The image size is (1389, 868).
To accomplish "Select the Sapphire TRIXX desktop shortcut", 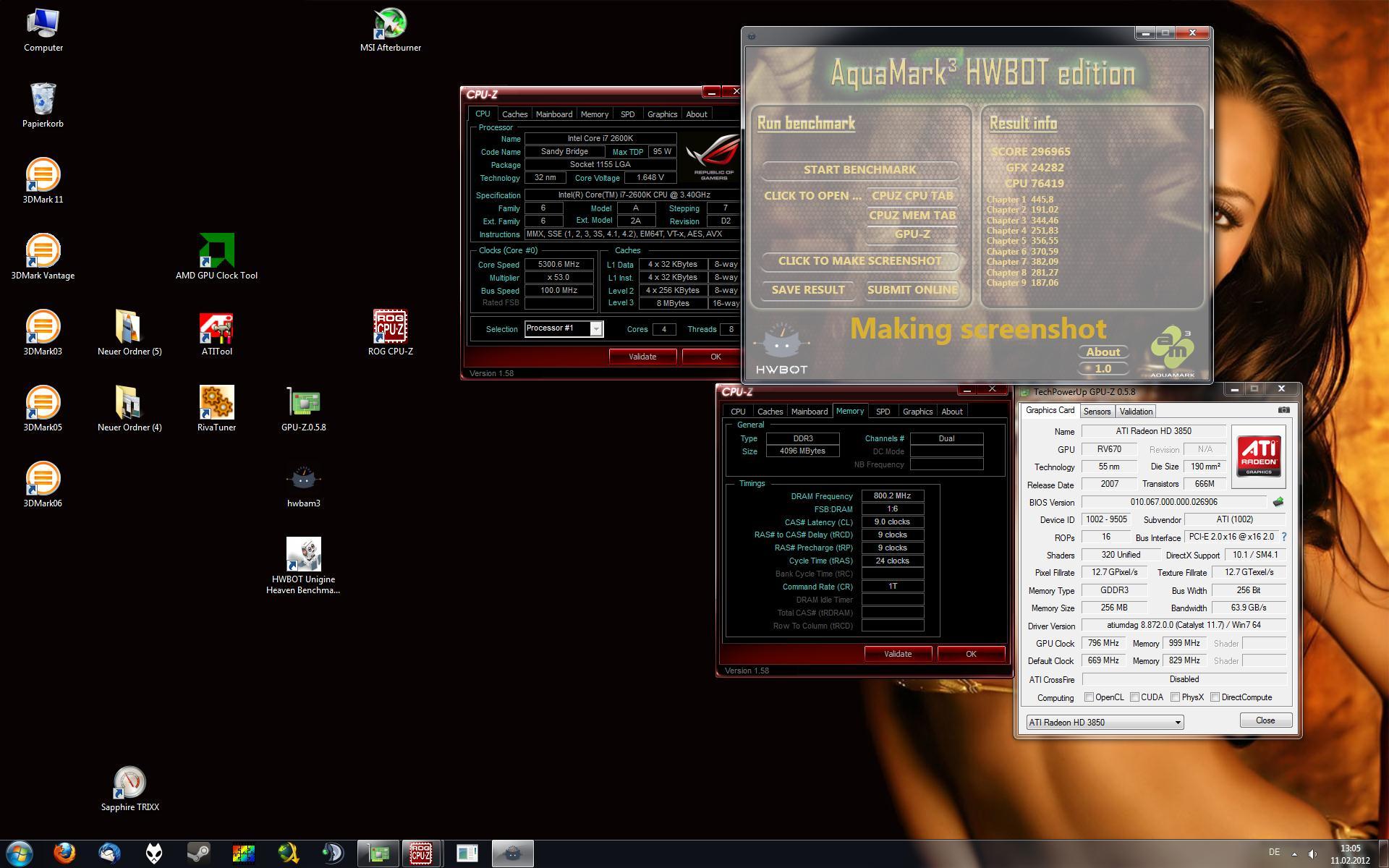I will click(x=130, y=789).
